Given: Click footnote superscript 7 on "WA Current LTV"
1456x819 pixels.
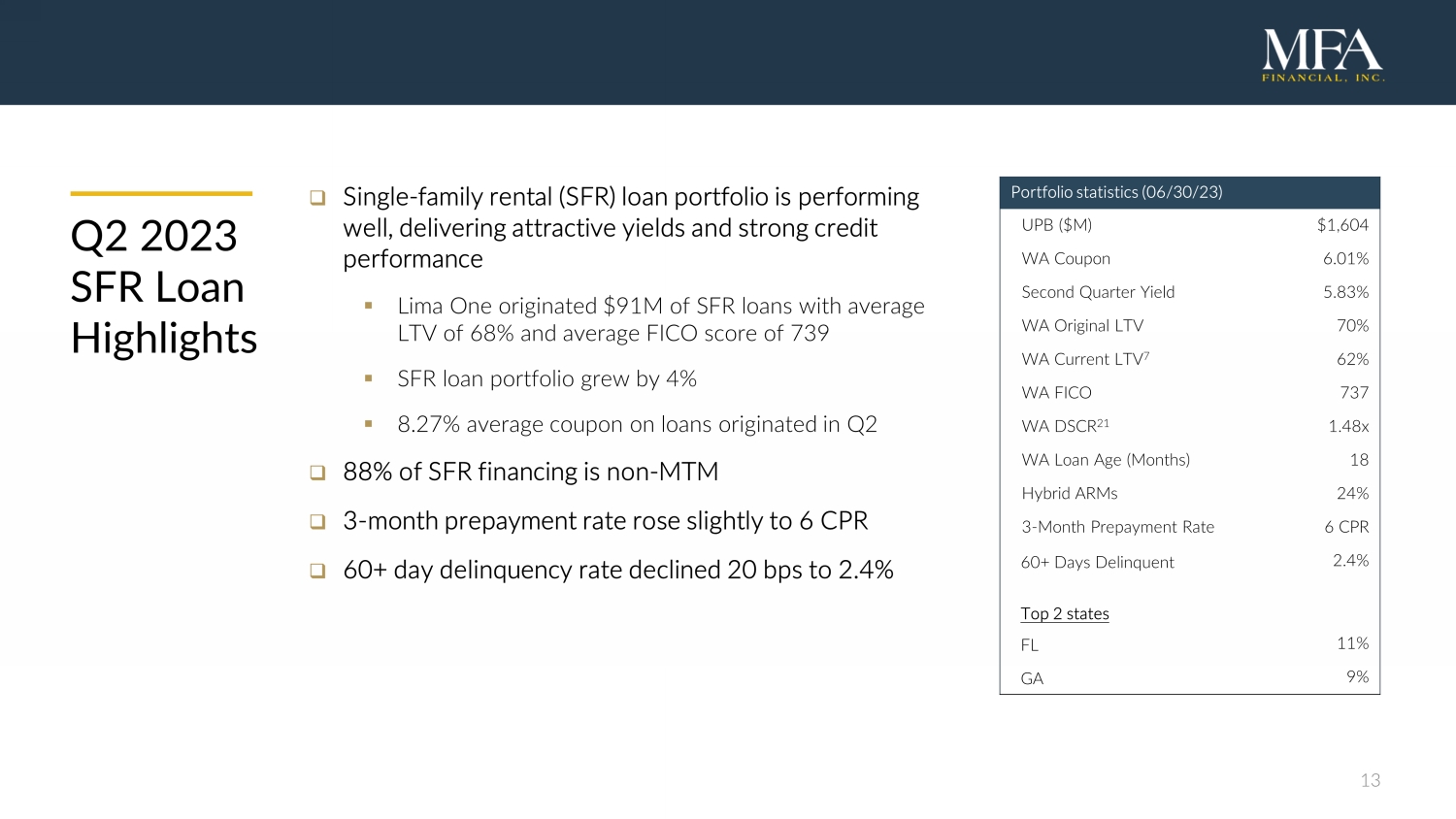Looking at the screenshot, I should click(x=1146, y=355).
